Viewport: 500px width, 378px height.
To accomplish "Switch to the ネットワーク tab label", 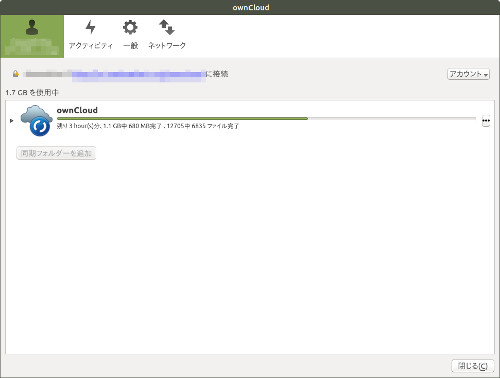I will [167, 46].
